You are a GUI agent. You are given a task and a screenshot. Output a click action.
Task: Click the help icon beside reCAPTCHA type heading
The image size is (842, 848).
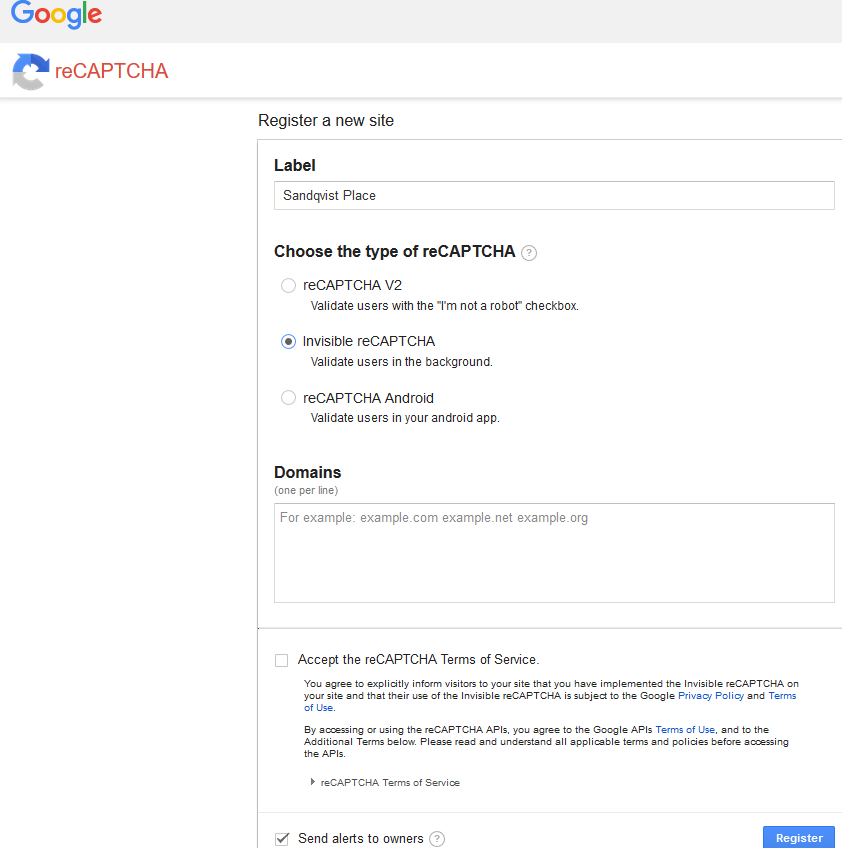pos(529,253)
